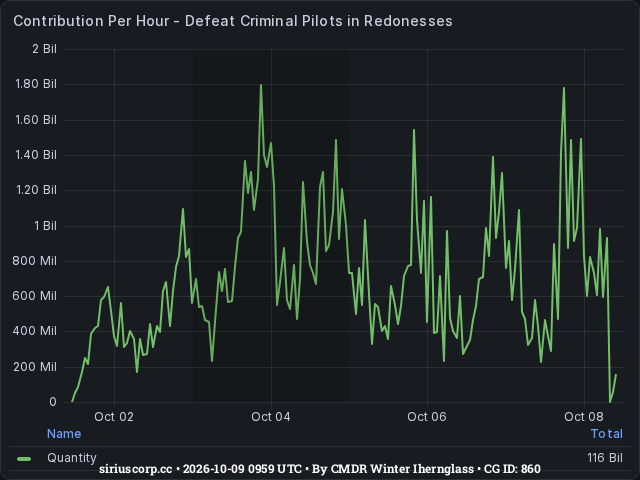Click the CG ID: 860 footer text
The height and width of the screenshot is (480, 640).
point(512,469)
